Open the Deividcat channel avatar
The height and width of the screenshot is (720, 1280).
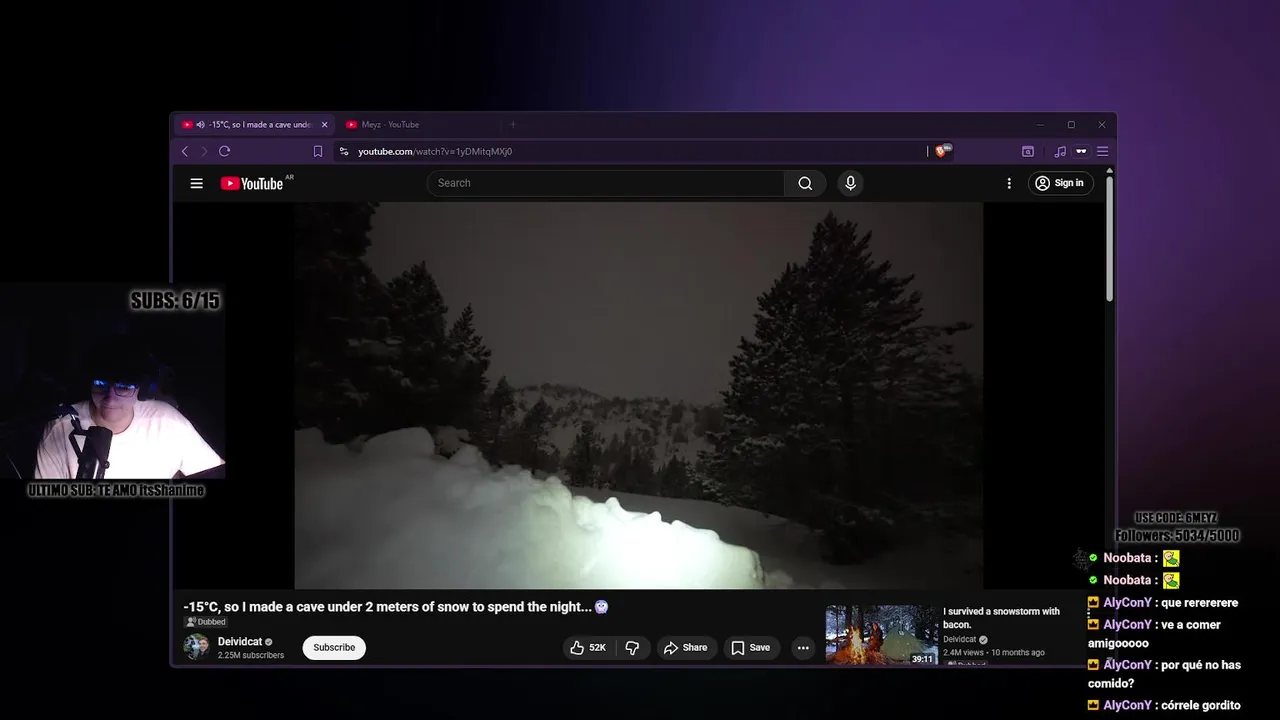(196, 647)
